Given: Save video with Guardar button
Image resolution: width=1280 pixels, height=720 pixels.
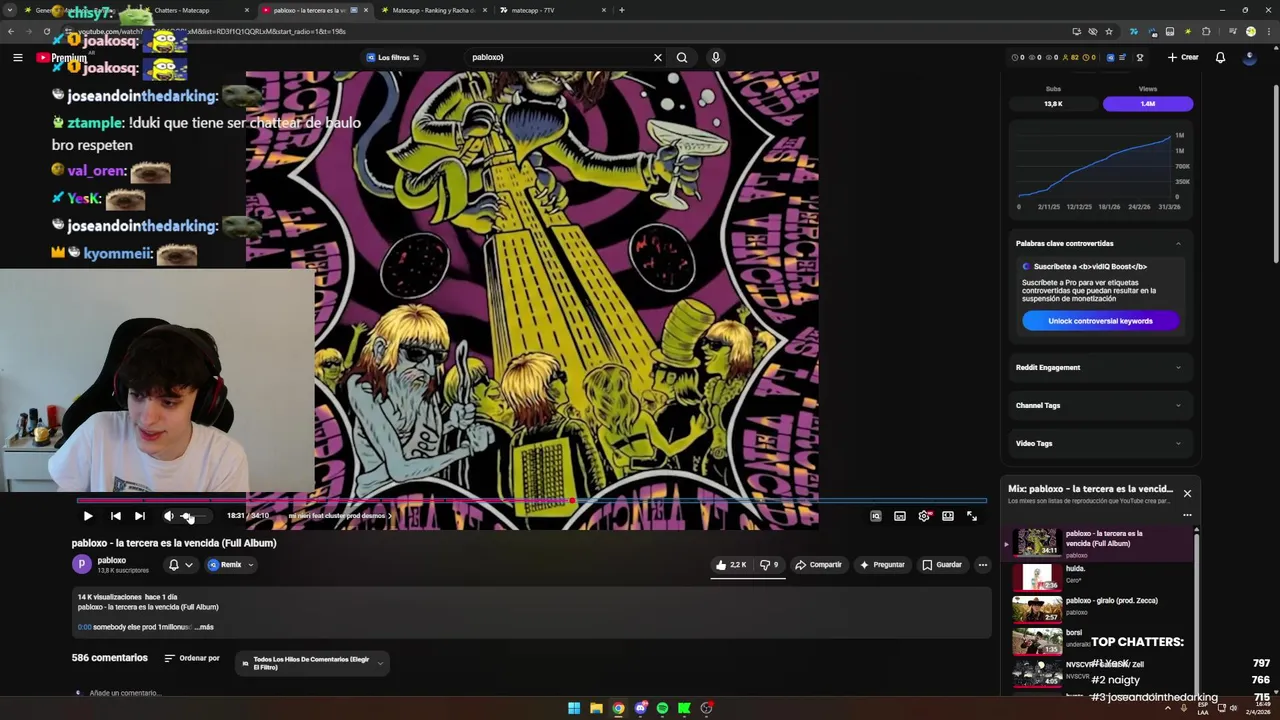Looking at the screenshot, I should tap(942, 565).
